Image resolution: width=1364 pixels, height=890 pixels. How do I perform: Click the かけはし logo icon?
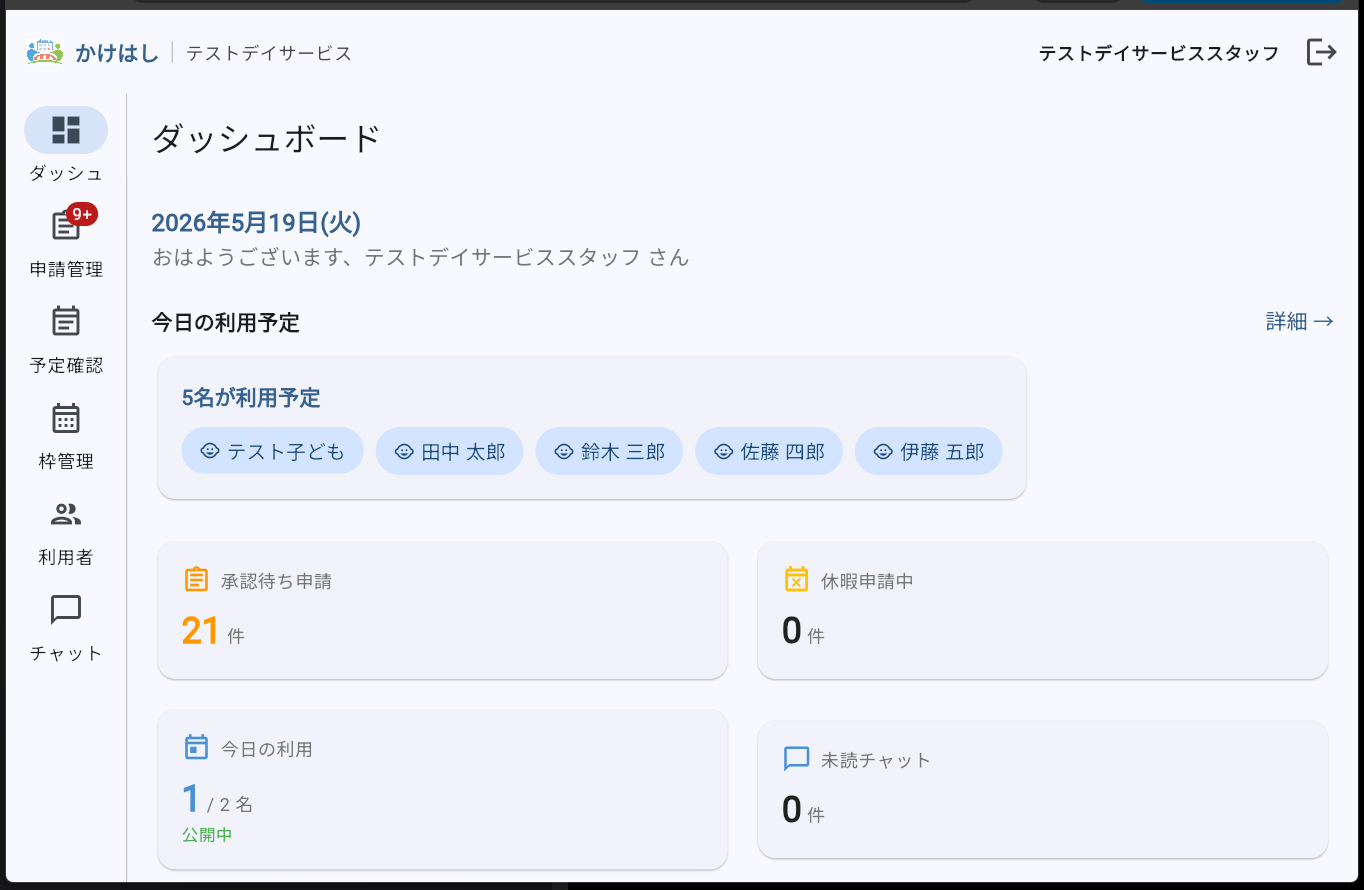click(45, 52)
